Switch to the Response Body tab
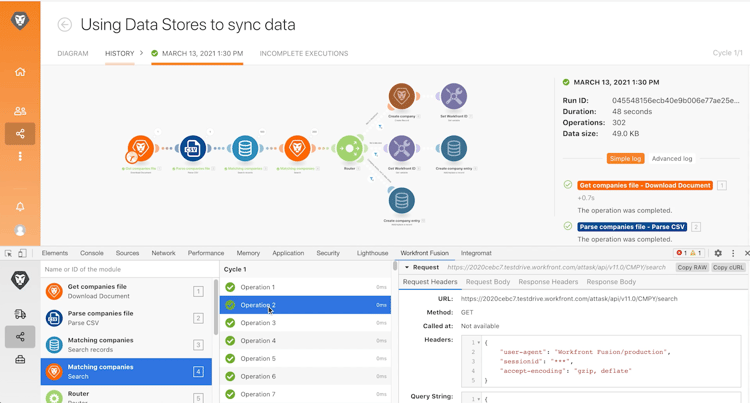 click(x=611, y=282)
